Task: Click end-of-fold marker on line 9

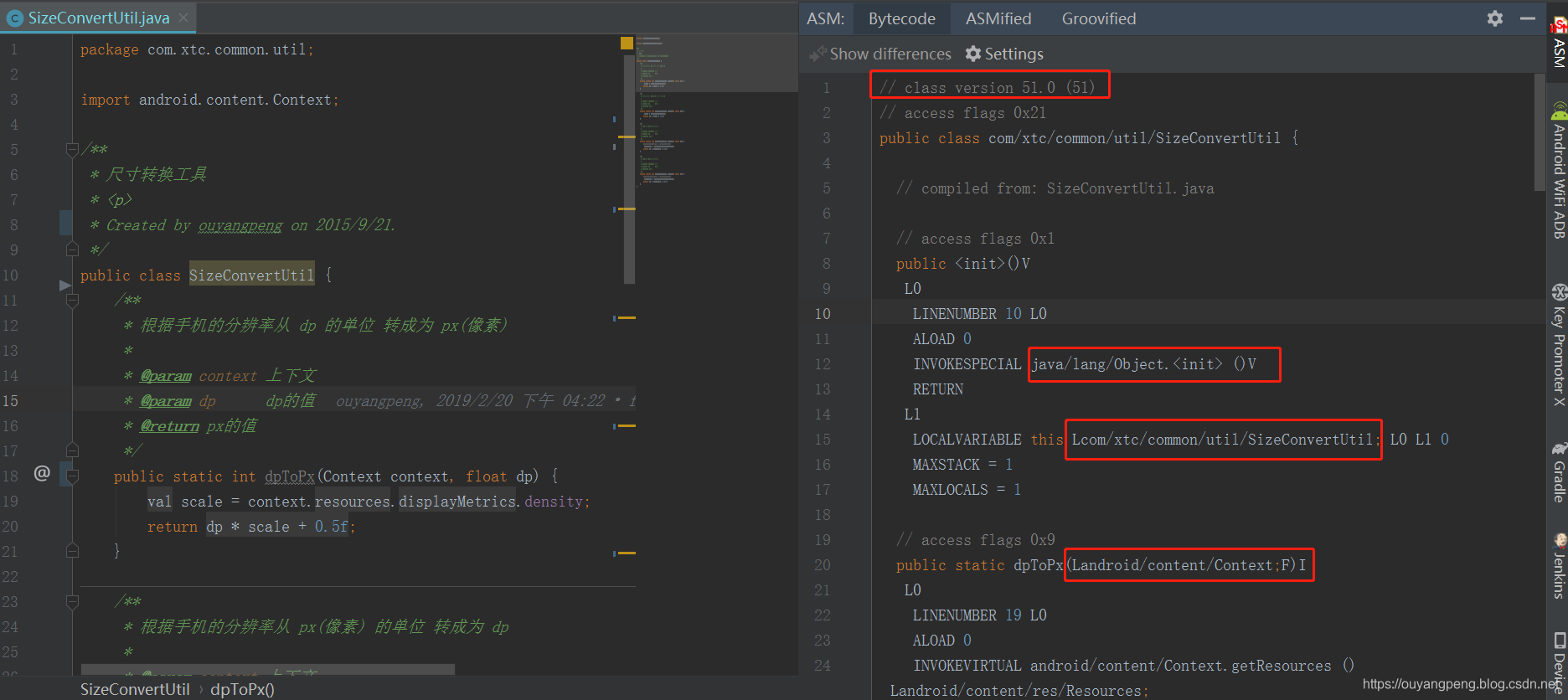Action: click(72, 250)
